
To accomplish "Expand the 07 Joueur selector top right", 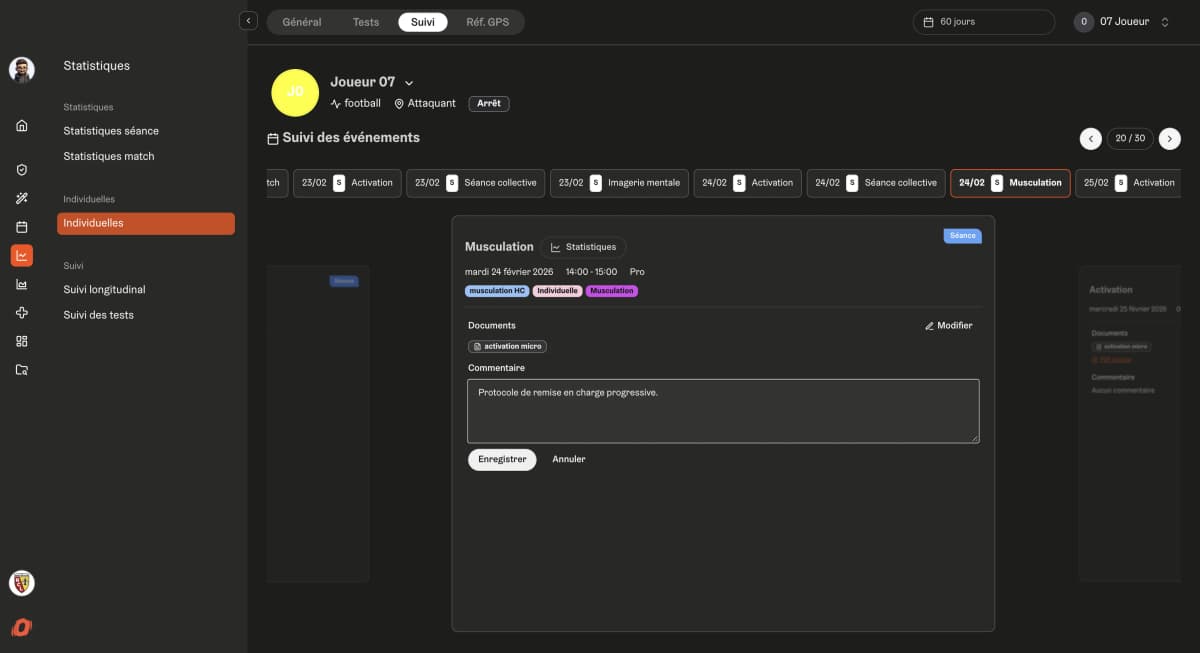I will (x=1119, y=20).
